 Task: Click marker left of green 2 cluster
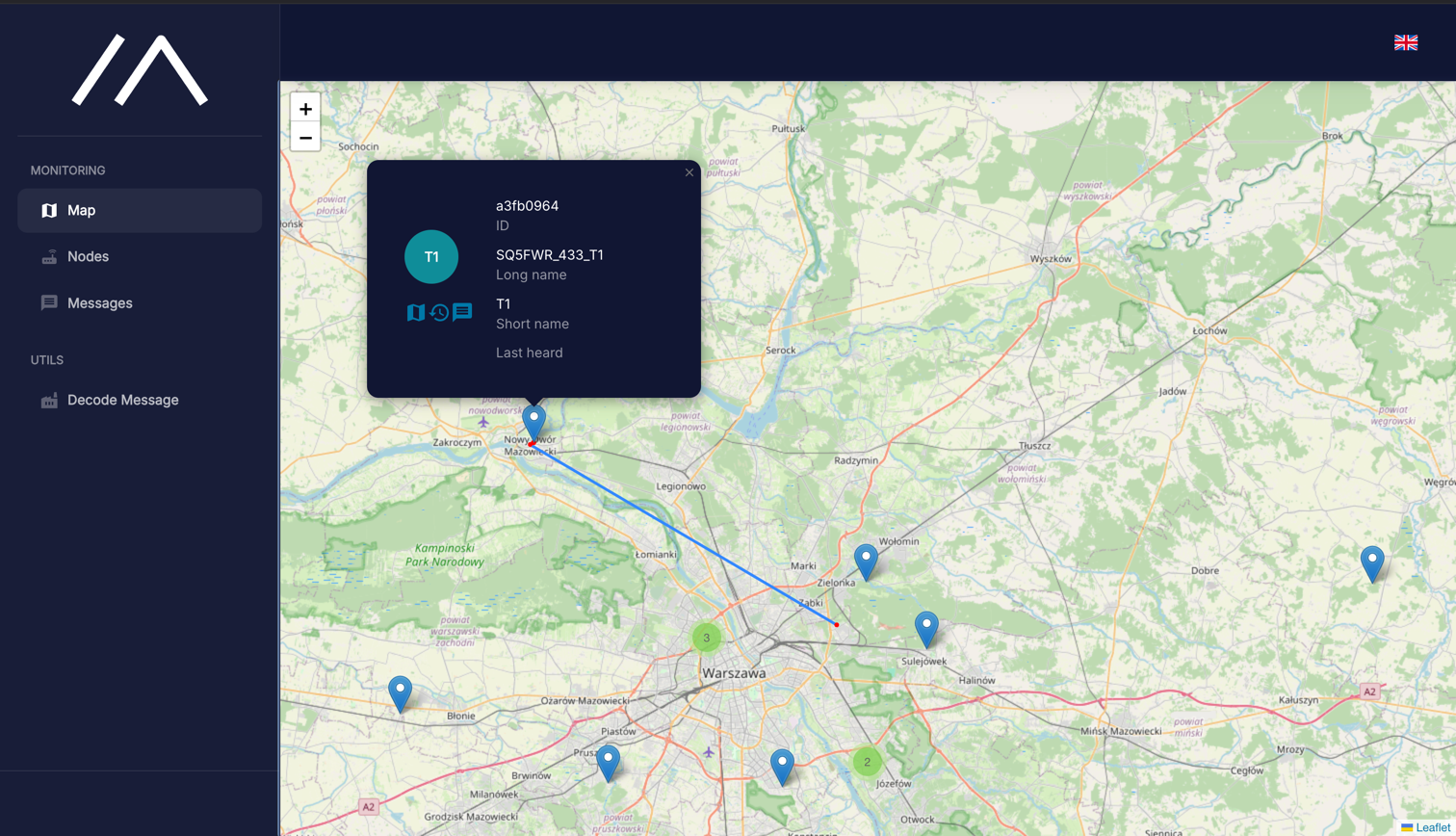[782, 768]
